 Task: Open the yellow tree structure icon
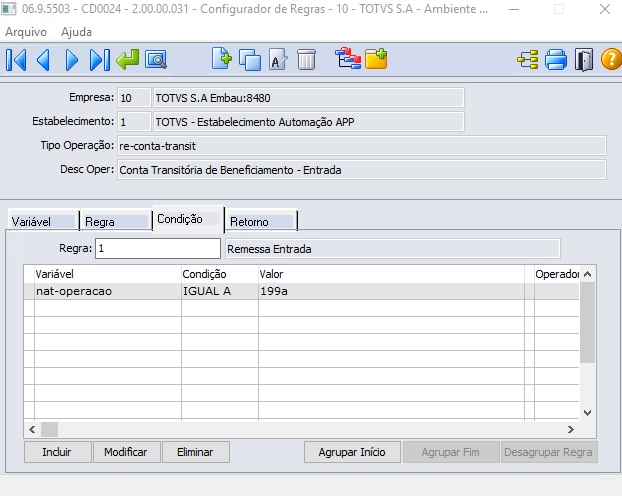click(528, 60)
